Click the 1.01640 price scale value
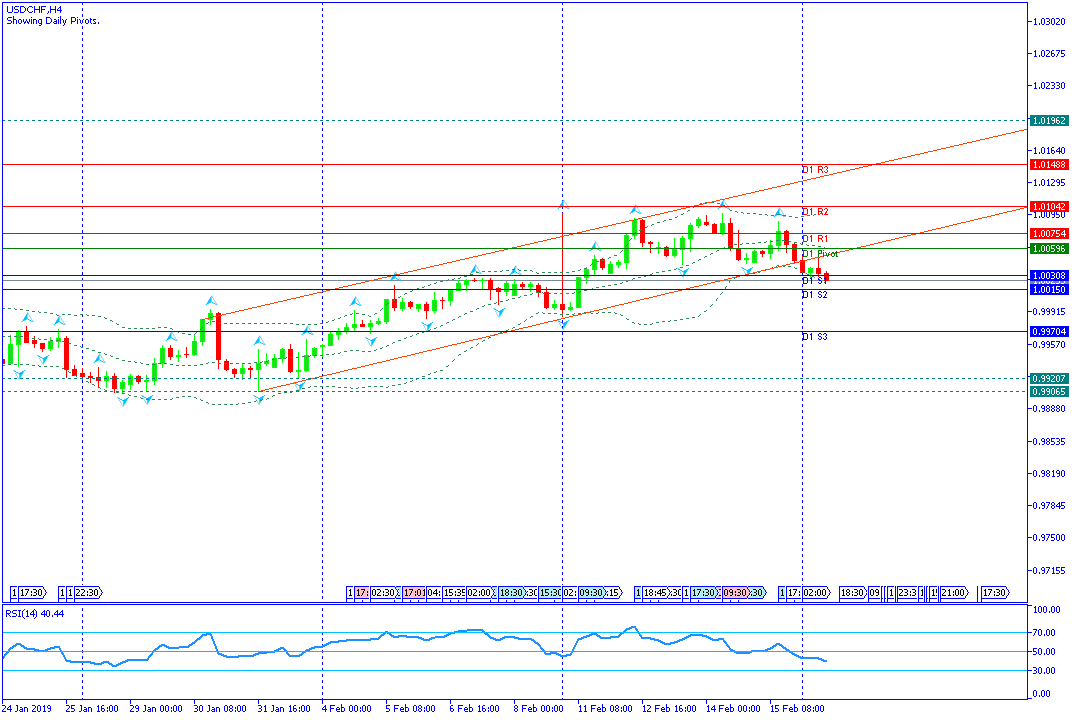This screenshot has height=720, width=1080. 1050,151
